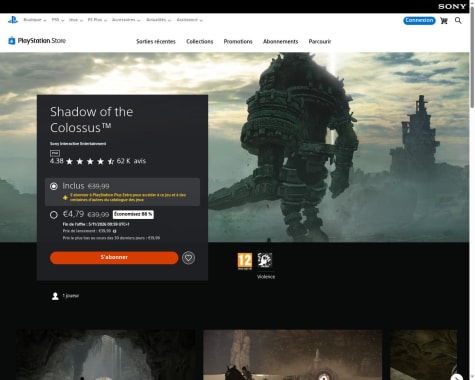Click the Connexion sign-in button
The height and width of the screenshot is (380, 475).
(419, 21)
